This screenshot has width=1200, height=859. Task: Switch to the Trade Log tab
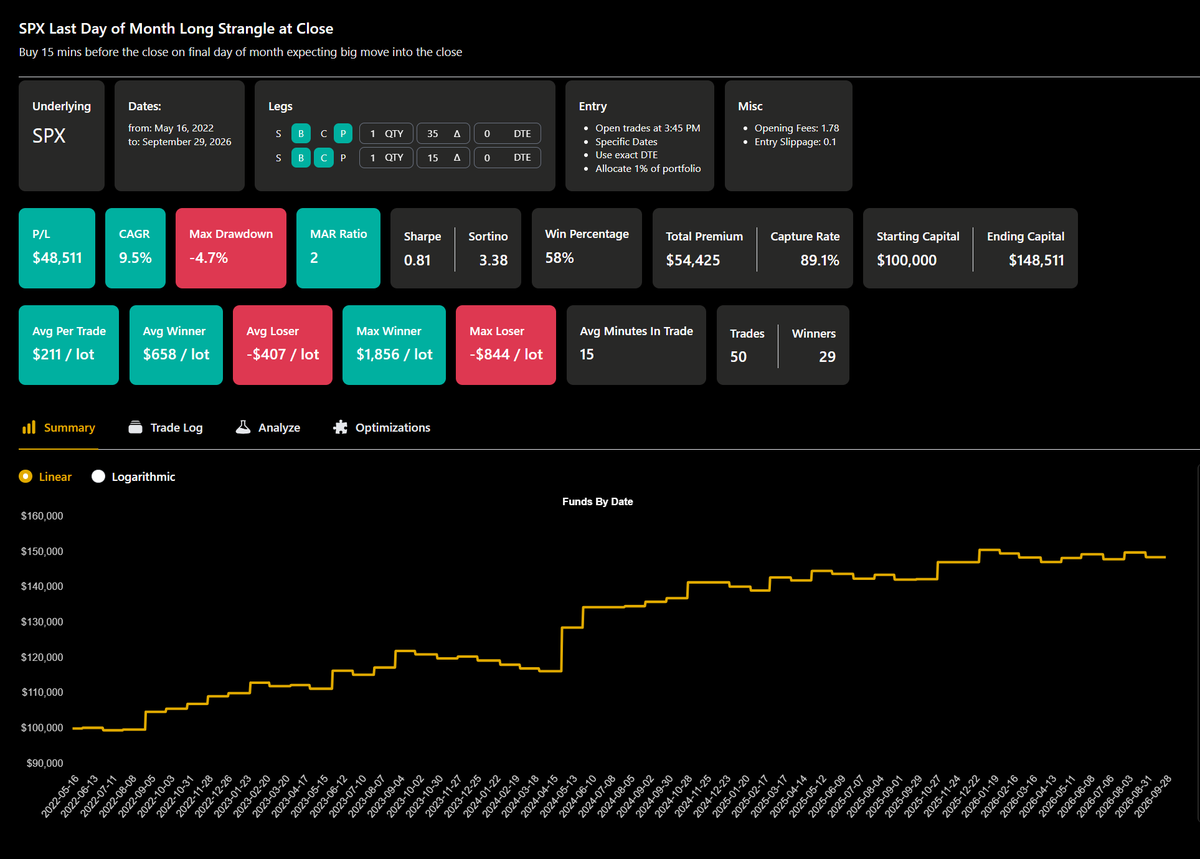pos(166,427)
